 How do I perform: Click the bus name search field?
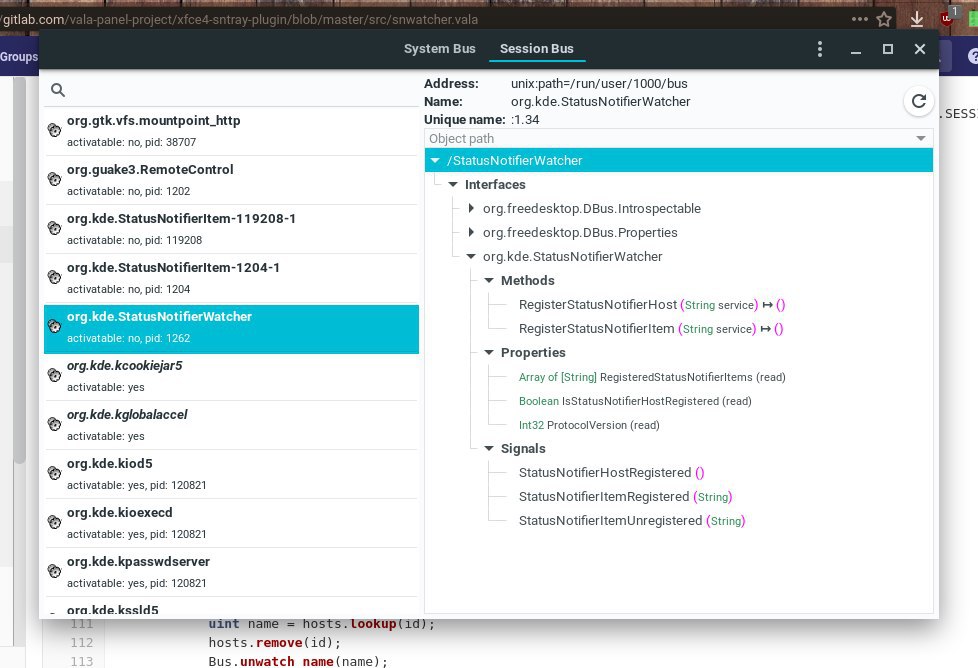[x=231, y=90]
